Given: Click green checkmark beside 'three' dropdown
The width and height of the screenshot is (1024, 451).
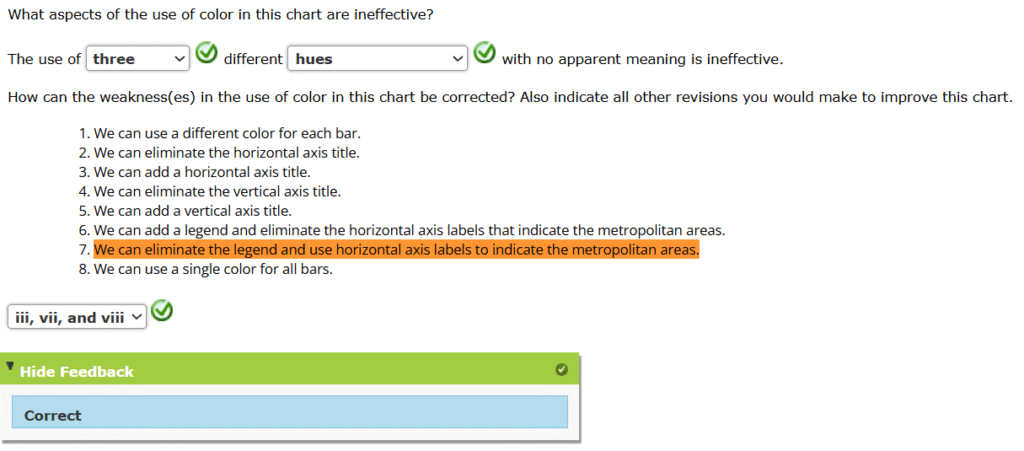Looking at the screenshot, I should tap(207, 54).
